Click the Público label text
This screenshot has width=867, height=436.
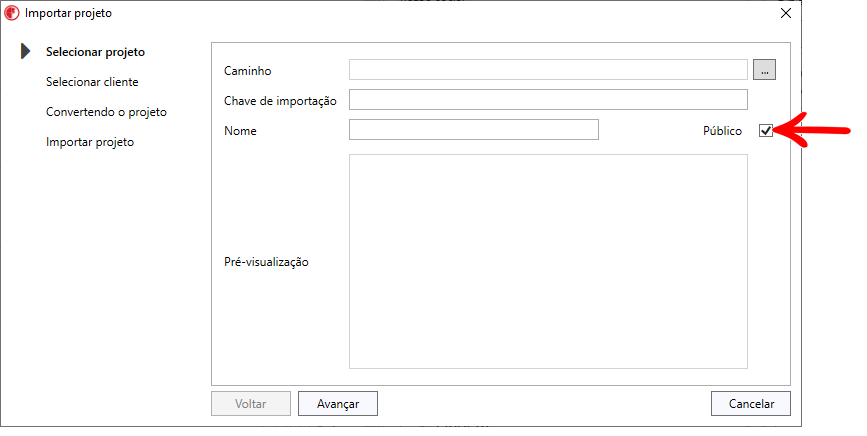tap(722, 131)
